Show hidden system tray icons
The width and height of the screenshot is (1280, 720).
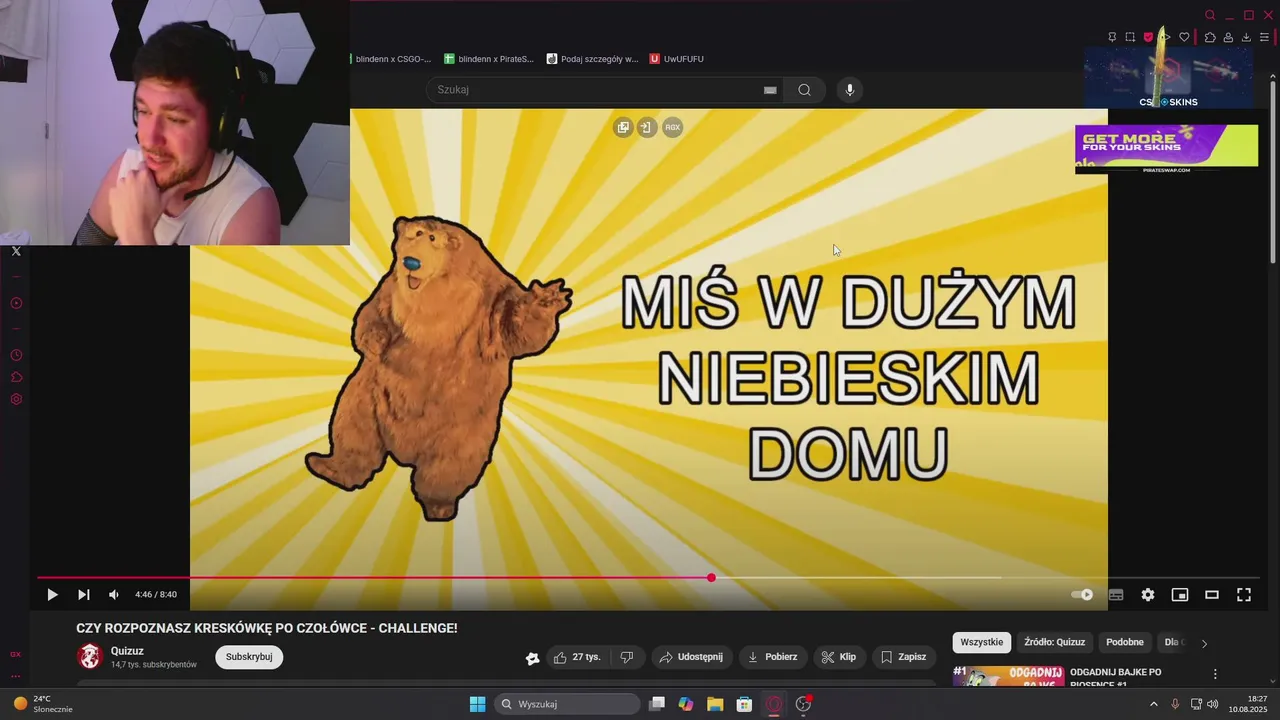1153,704
